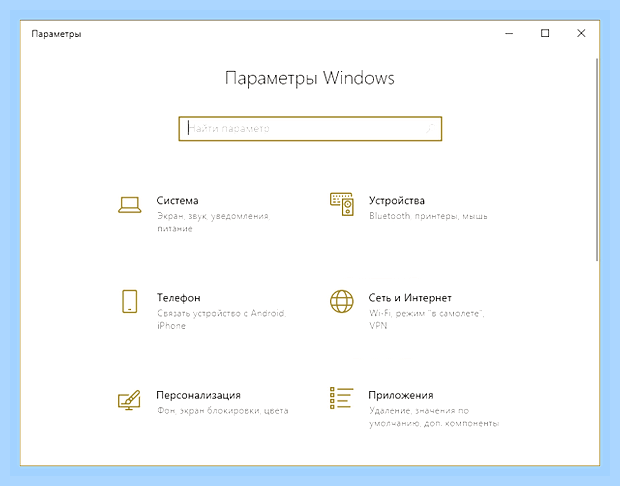
Task: Open Персонализация settings title
Action: [198, 395]
